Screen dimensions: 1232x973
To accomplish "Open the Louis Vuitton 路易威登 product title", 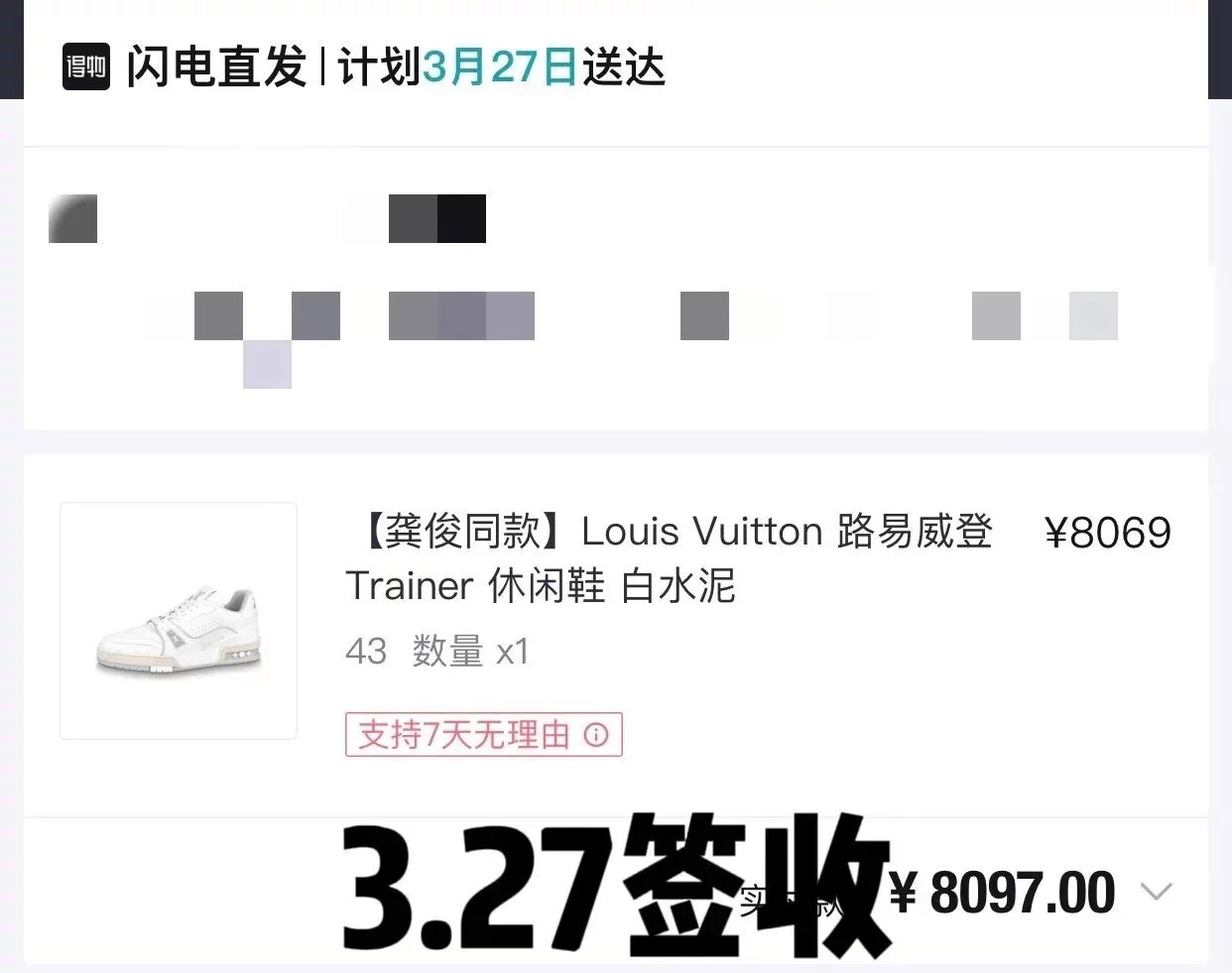I will pyautogui.click(x=670, y=558).
